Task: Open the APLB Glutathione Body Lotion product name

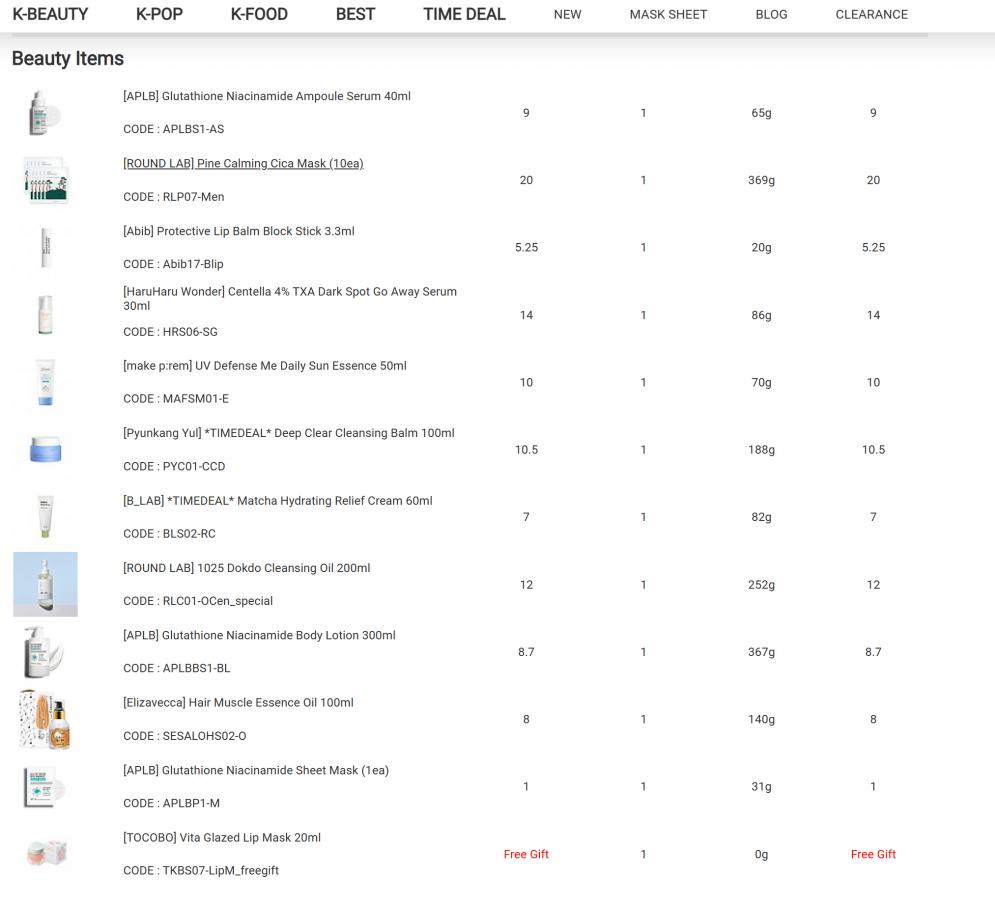Action: point(259,635)
